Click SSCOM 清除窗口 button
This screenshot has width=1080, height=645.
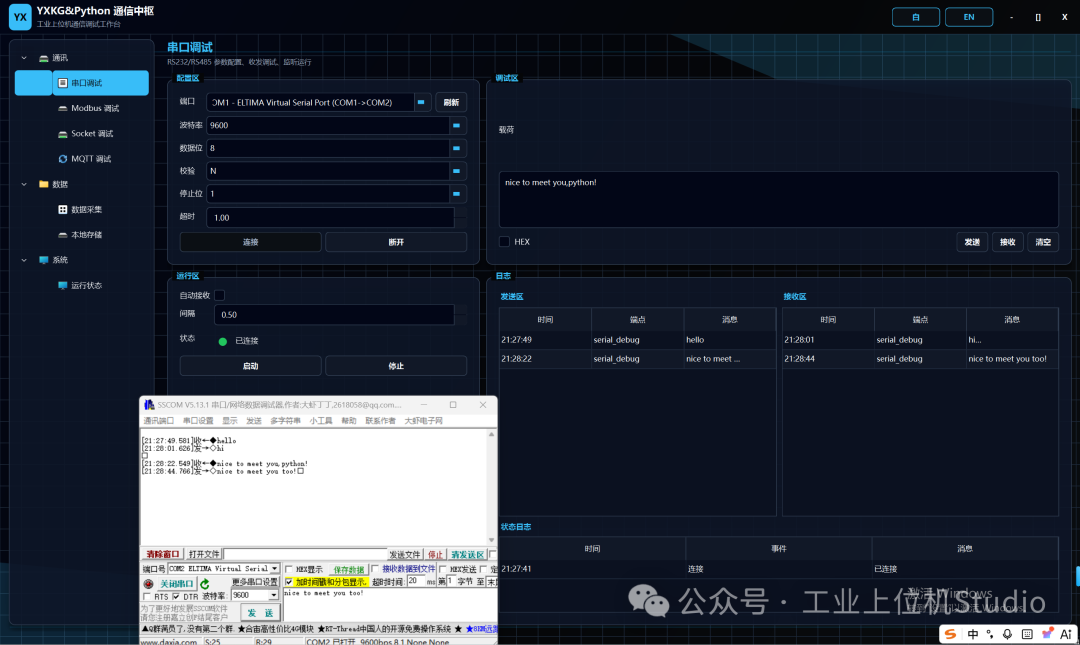pyautogui.click(x=163, y=554)
